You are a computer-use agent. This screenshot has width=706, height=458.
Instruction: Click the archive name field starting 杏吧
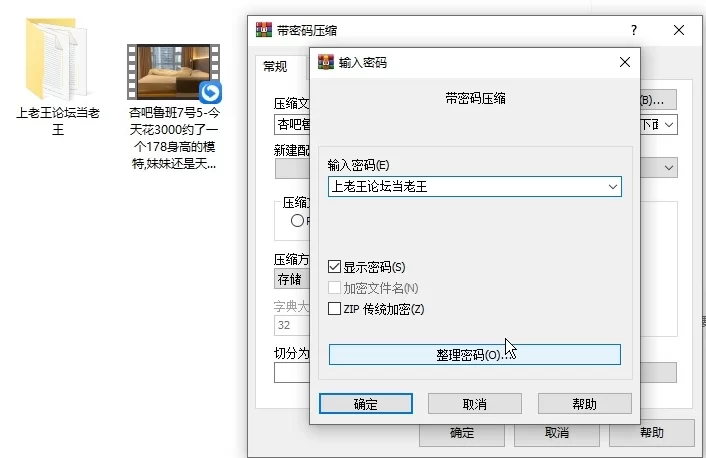pos(292,125)
